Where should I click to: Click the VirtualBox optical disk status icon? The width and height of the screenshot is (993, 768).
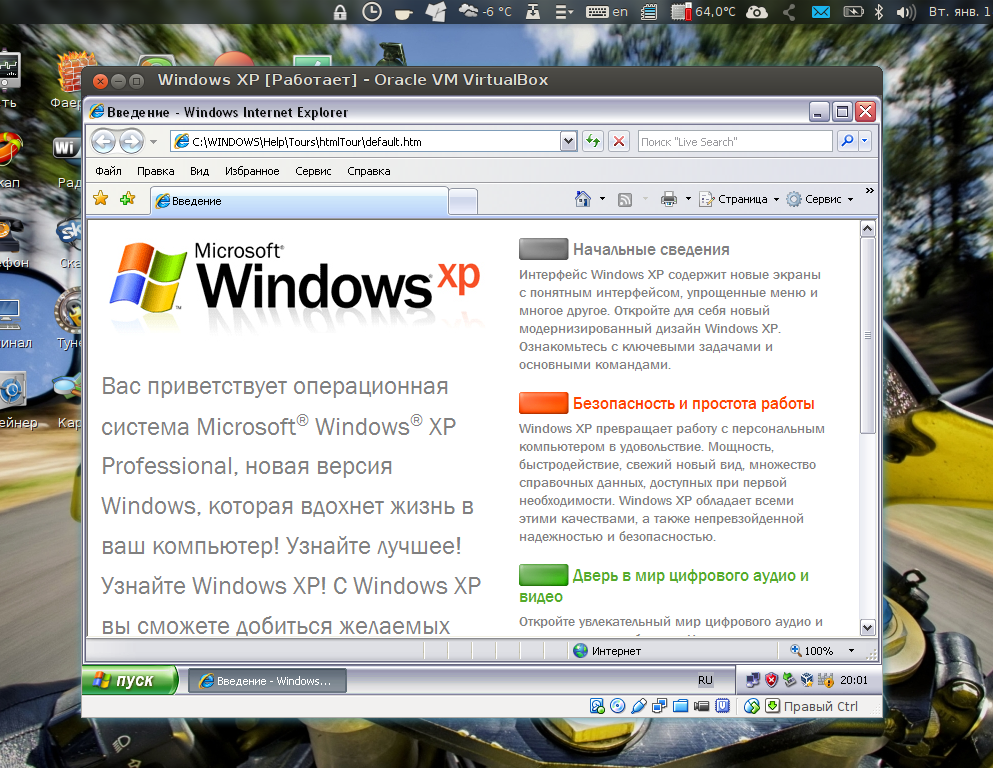[618, 706]
